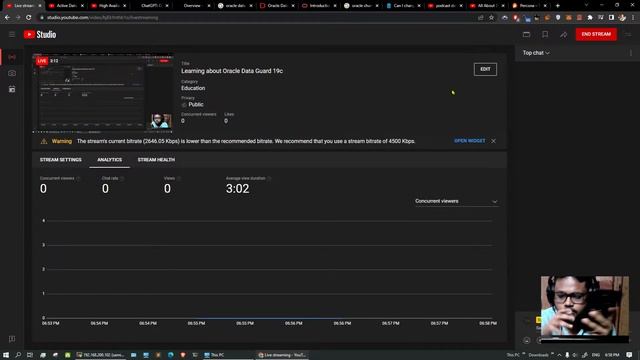Viewport: 640px width, 360px height.
Task: Reload the page with refresh icon
Action: [28, 18]
